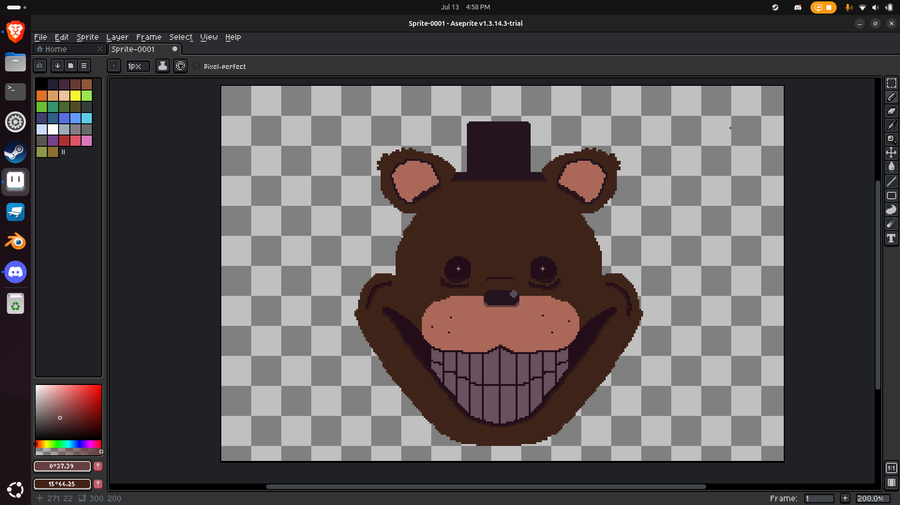
Task: Open the background color button
Action: pos(62,484)
